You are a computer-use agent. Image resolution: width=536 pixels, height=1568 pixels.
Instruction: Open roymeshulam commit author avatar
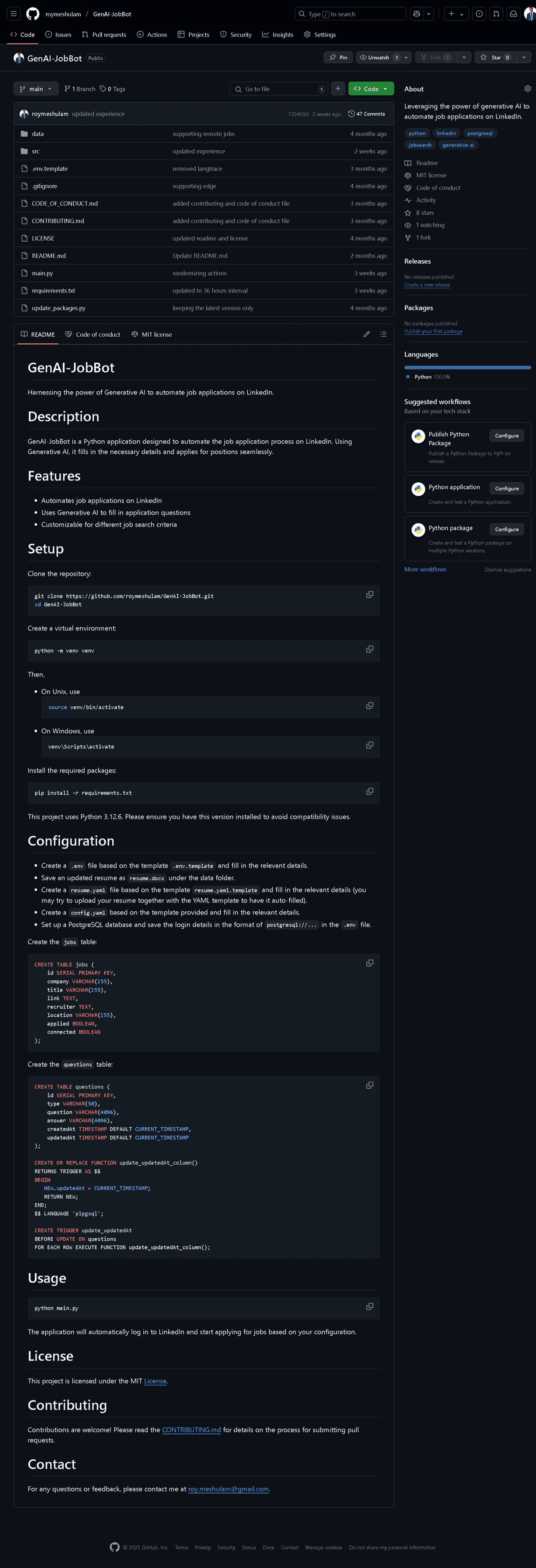[x=24, y=114]
